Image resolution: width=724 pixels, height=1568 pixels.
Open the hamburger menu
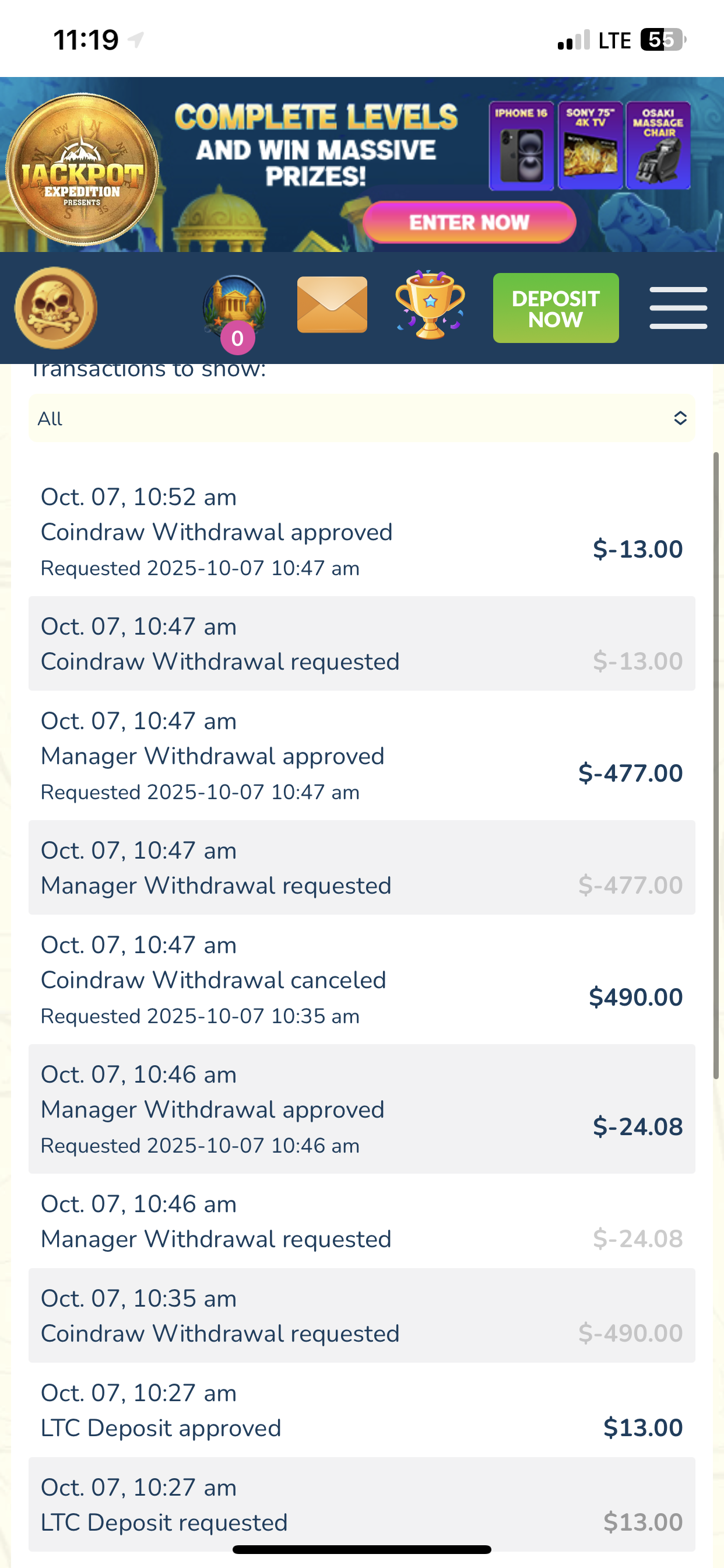678,308
